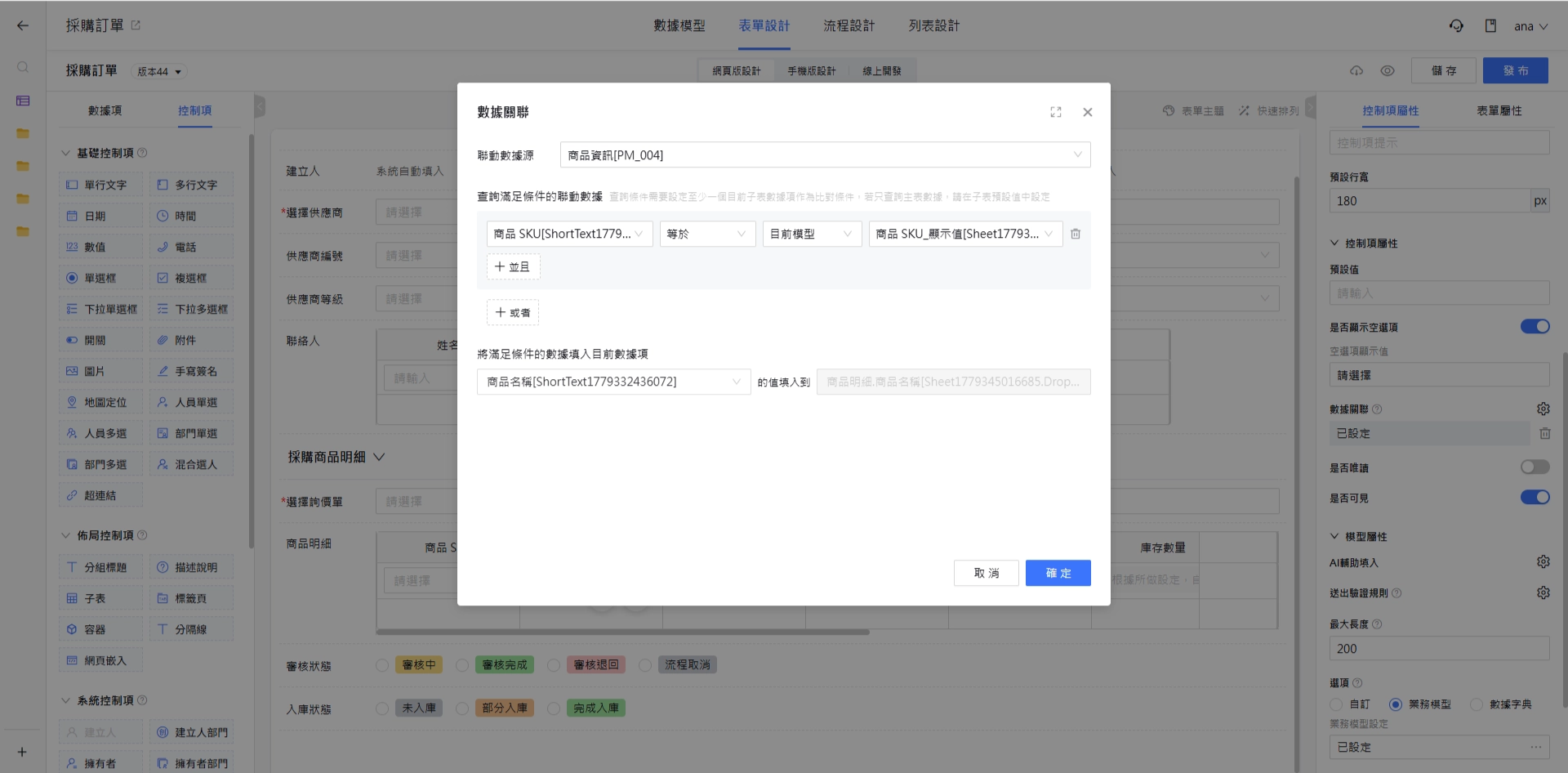Click the 確定 button

click(x=1058, y=573)
